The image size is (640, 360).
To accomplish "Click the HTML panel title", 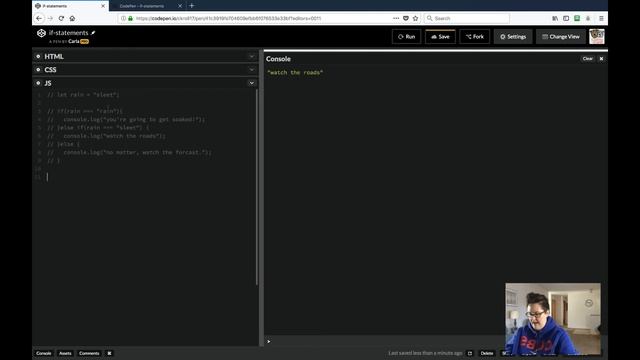I will [54, 57].
